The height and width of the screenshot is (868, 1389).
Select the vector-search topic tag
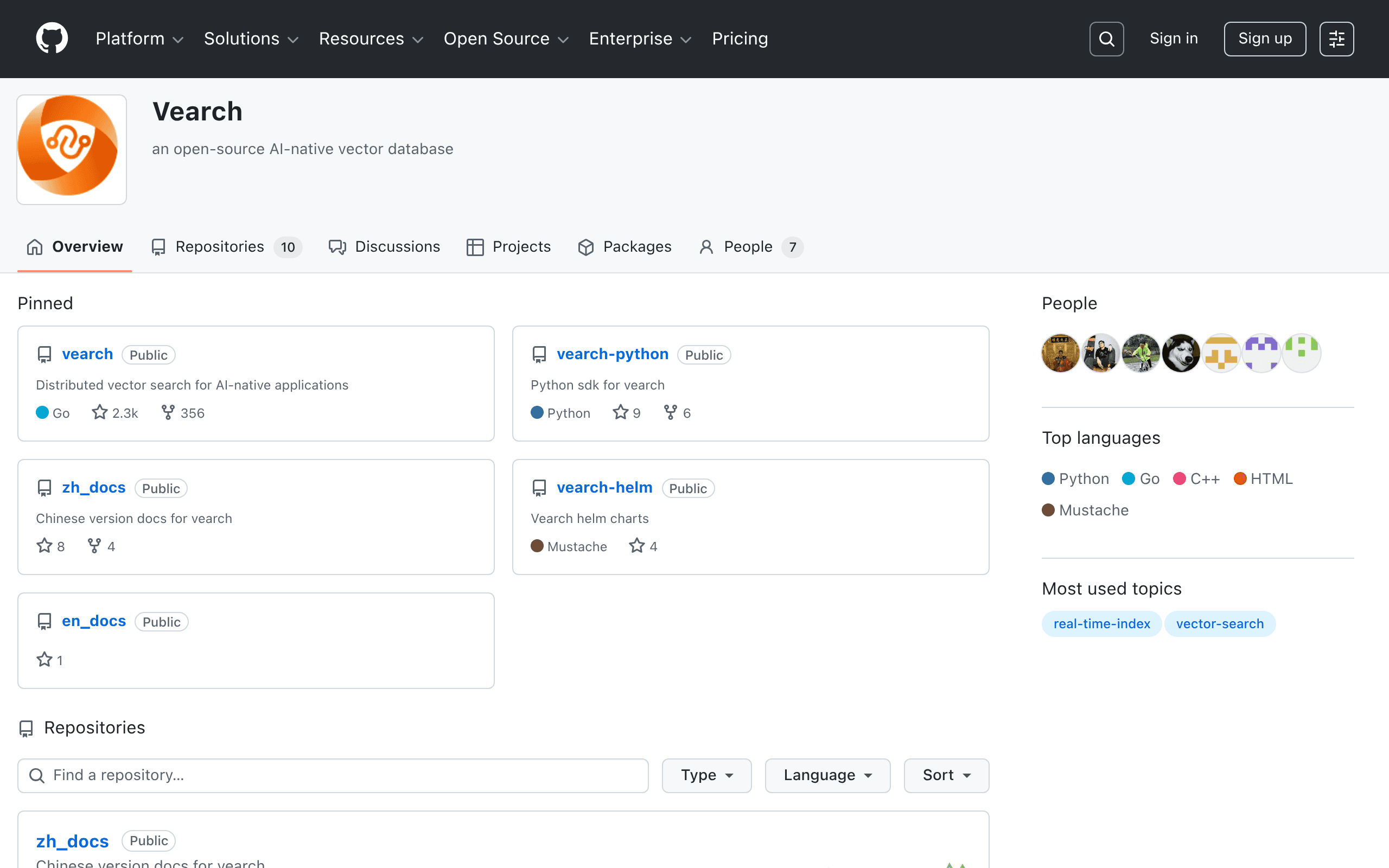pos(1220,623)
